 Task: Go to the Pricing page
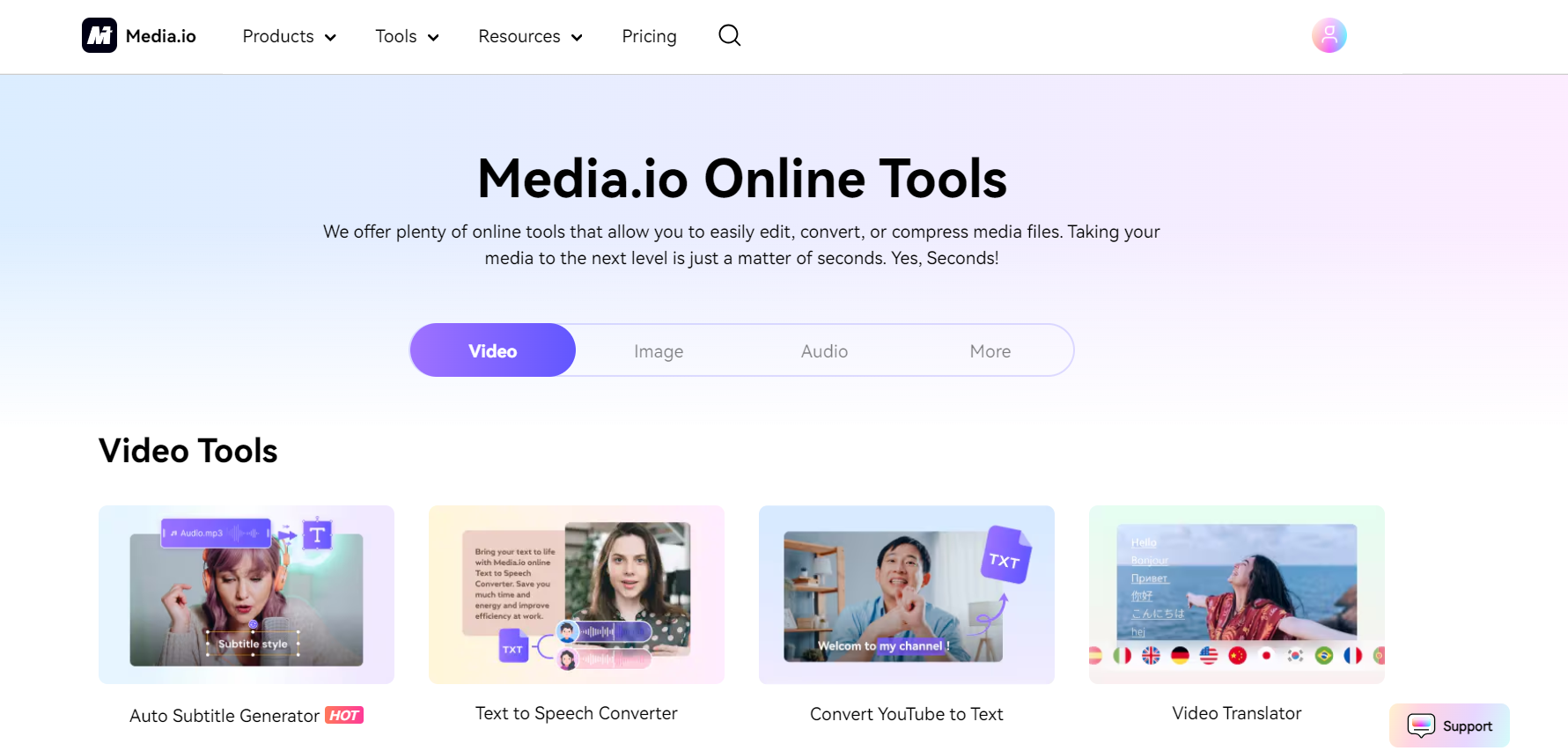(649, 36)
